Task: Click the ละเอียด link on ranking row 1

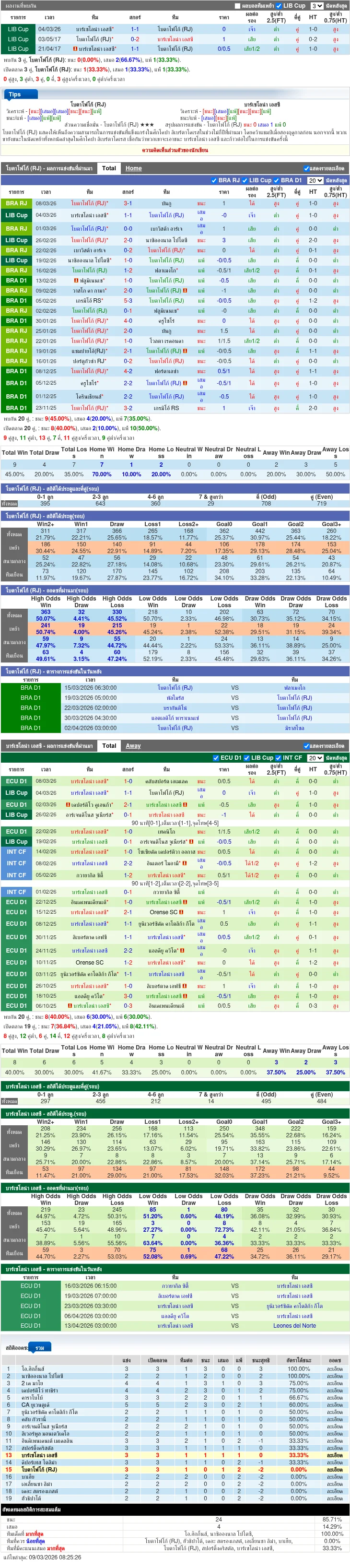Action: [x=335, y=1369]
